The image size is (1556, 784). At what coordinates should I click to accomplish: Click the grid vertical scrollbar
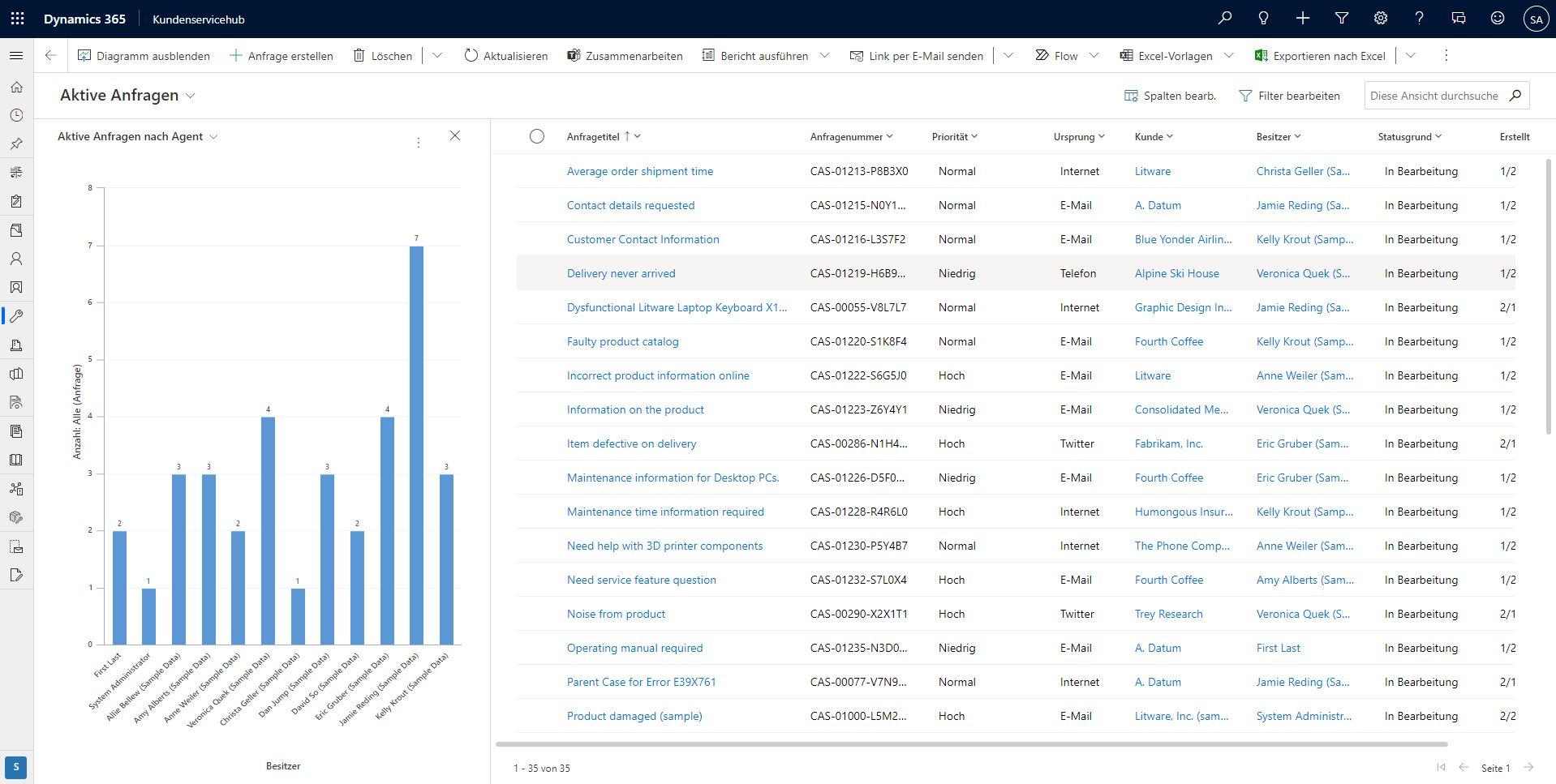tap(1550, 296)
